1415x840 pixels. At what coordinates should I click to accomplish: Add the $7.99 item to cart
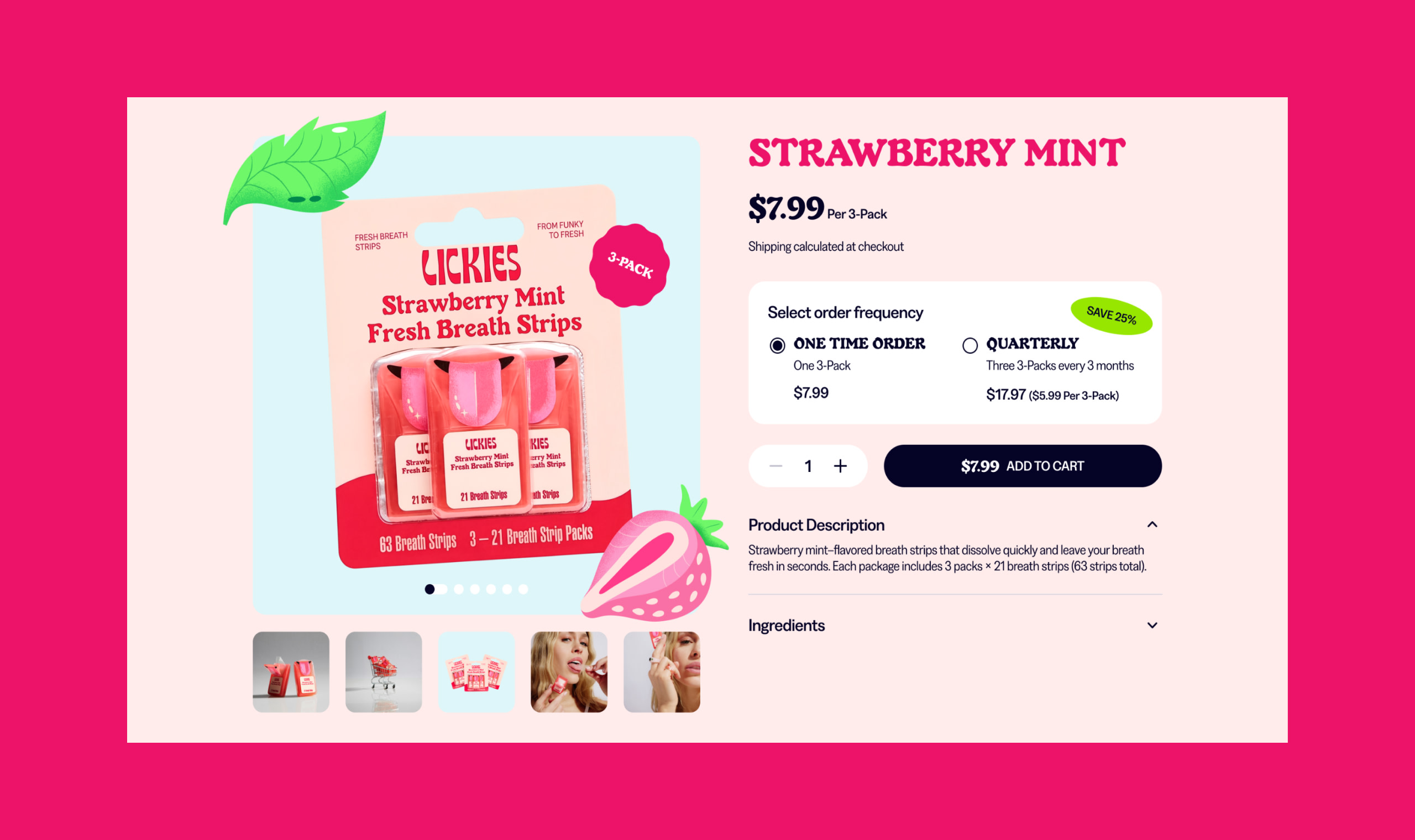[x=1023, y=466]
